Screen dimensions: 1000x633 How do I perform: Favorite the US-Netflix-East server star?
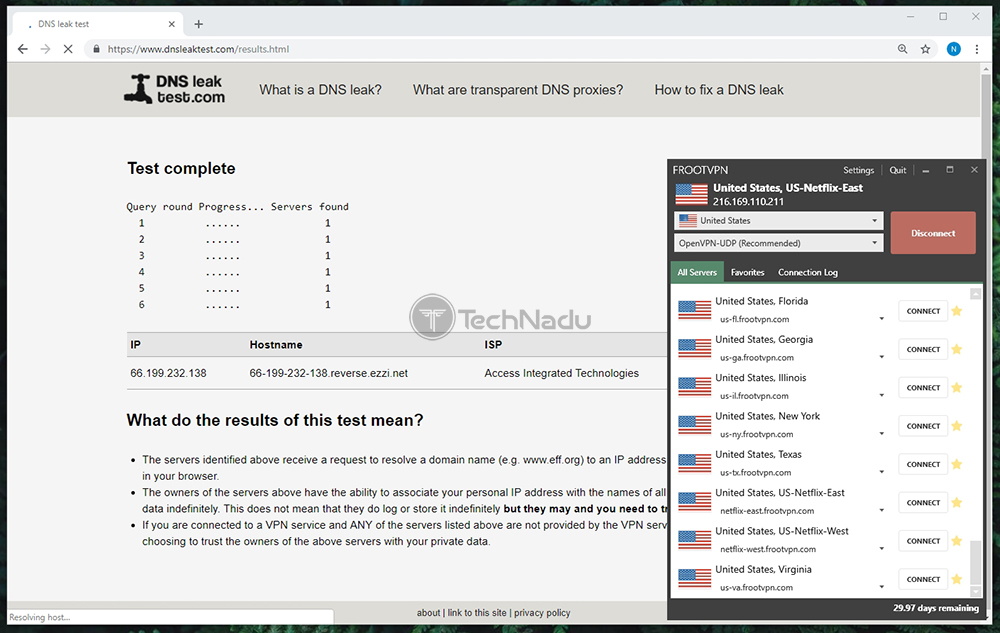coord(957,502)
